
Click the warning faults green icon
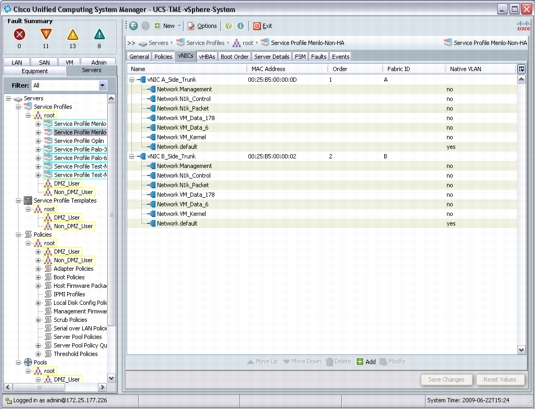click(99, 35)
